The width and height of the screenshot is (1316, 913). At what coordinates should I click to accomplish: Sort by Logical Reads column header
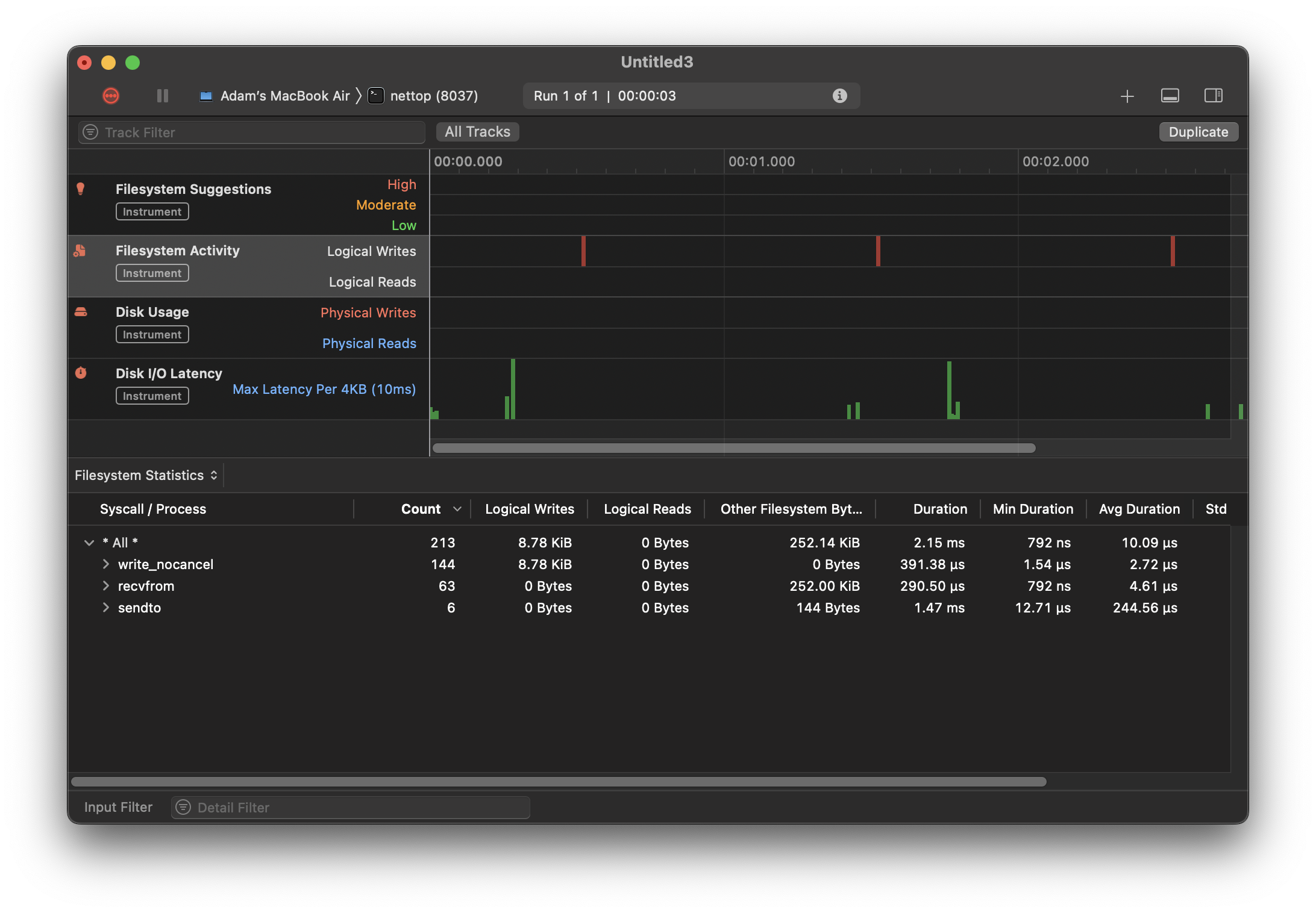tap(647, 509)
